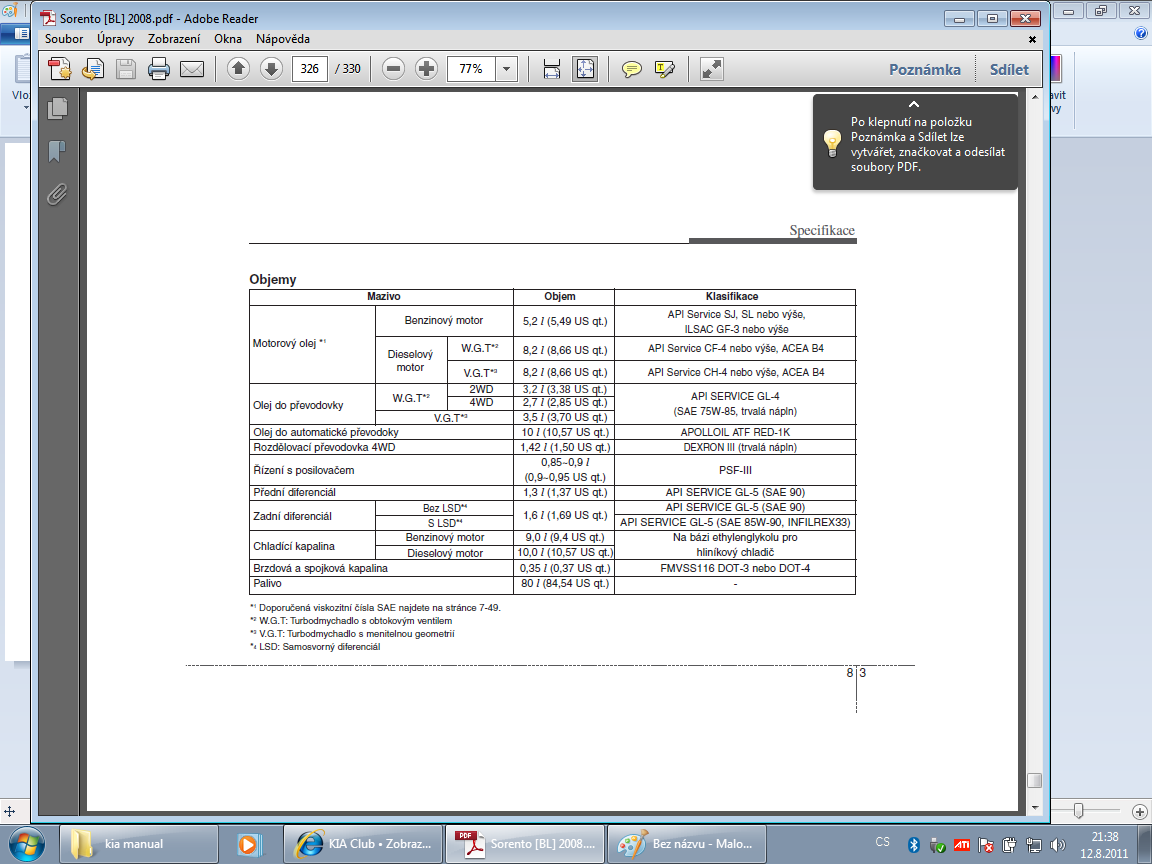Open Attachments paperclip panel

pos(57,194)
